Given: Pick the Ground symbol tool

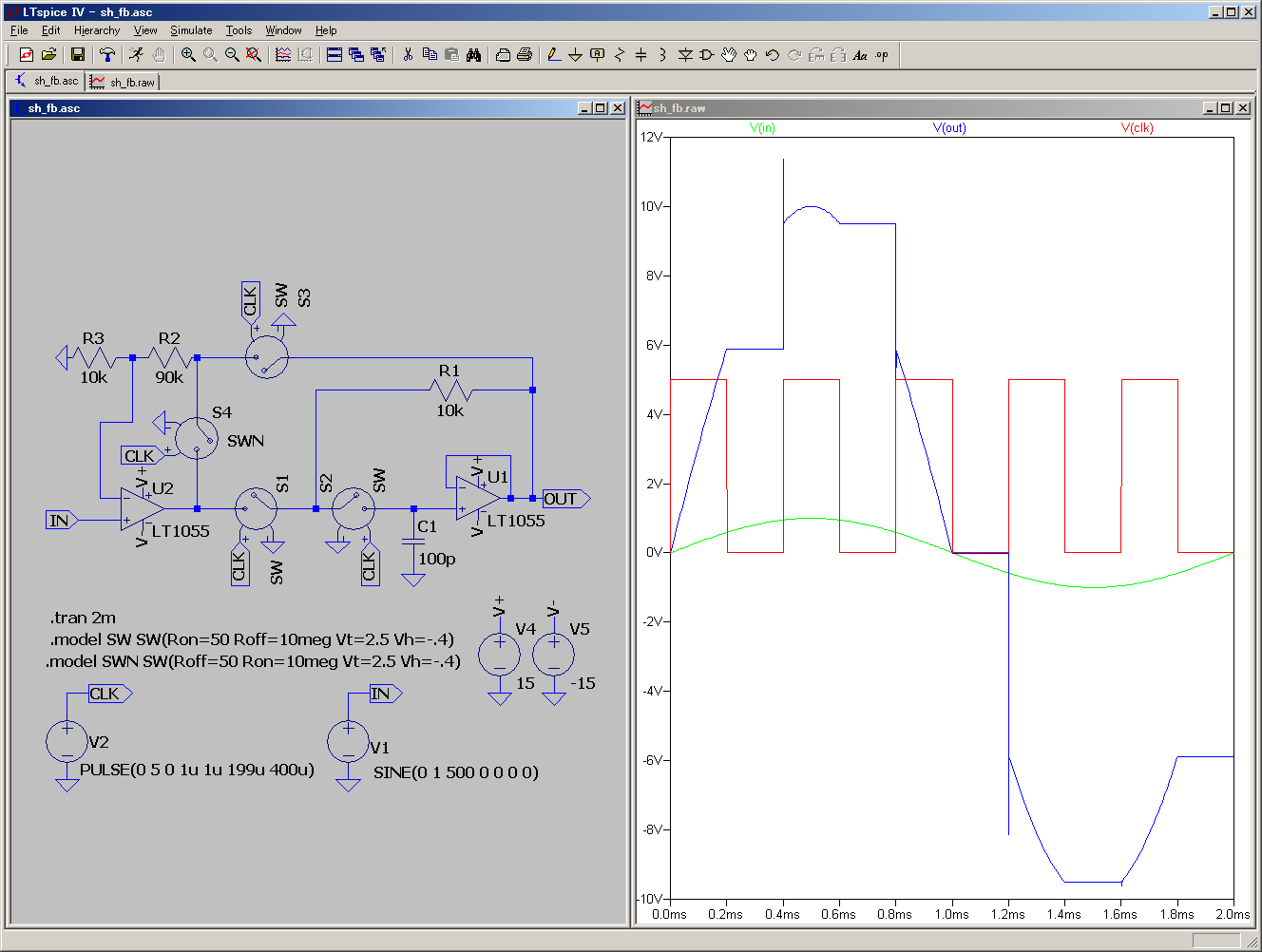Looking at the screenshot, I should [575, 55].
